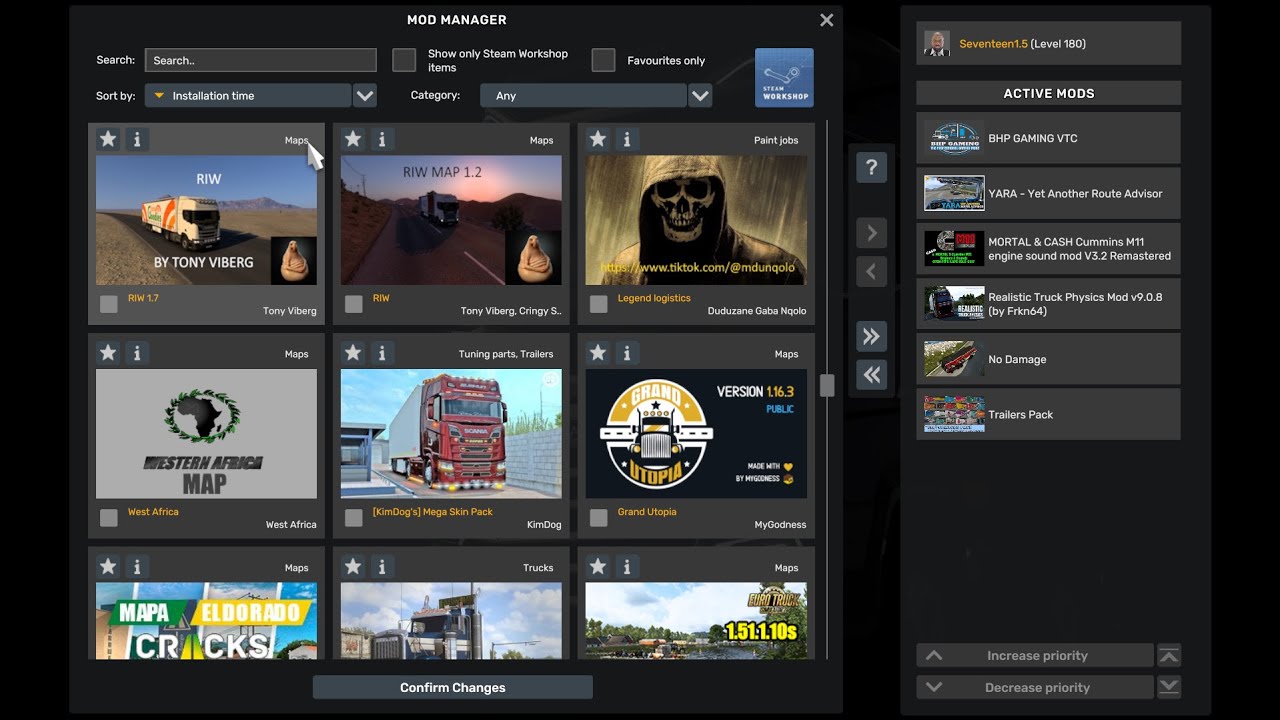This screenshot has width=1280, height=720.
Task: Select the Trailers Pack active mod
Action: point(1048,414)
